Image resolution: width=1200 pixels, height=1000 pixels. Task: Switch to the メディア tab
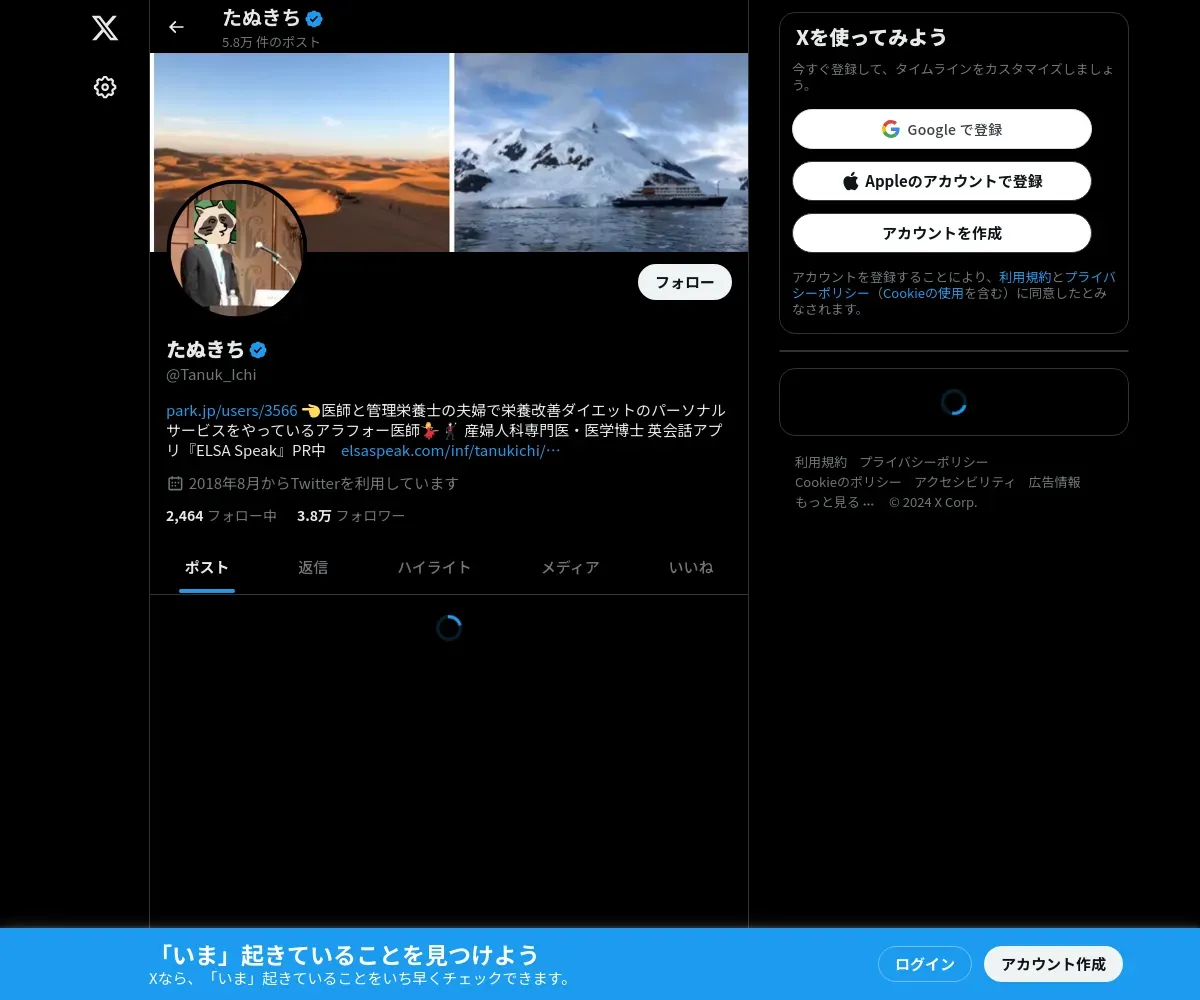(x=570, y=568)
